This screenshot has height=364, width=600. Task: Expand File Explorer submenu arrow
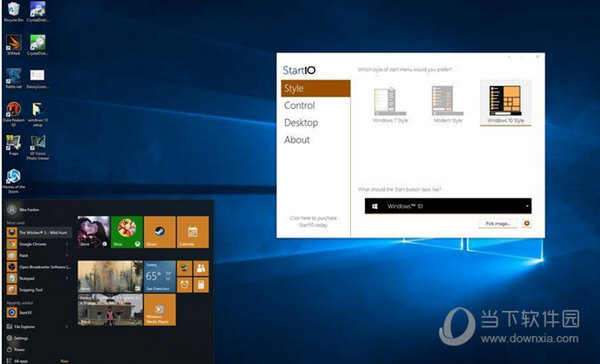click(x=67, y=326)
